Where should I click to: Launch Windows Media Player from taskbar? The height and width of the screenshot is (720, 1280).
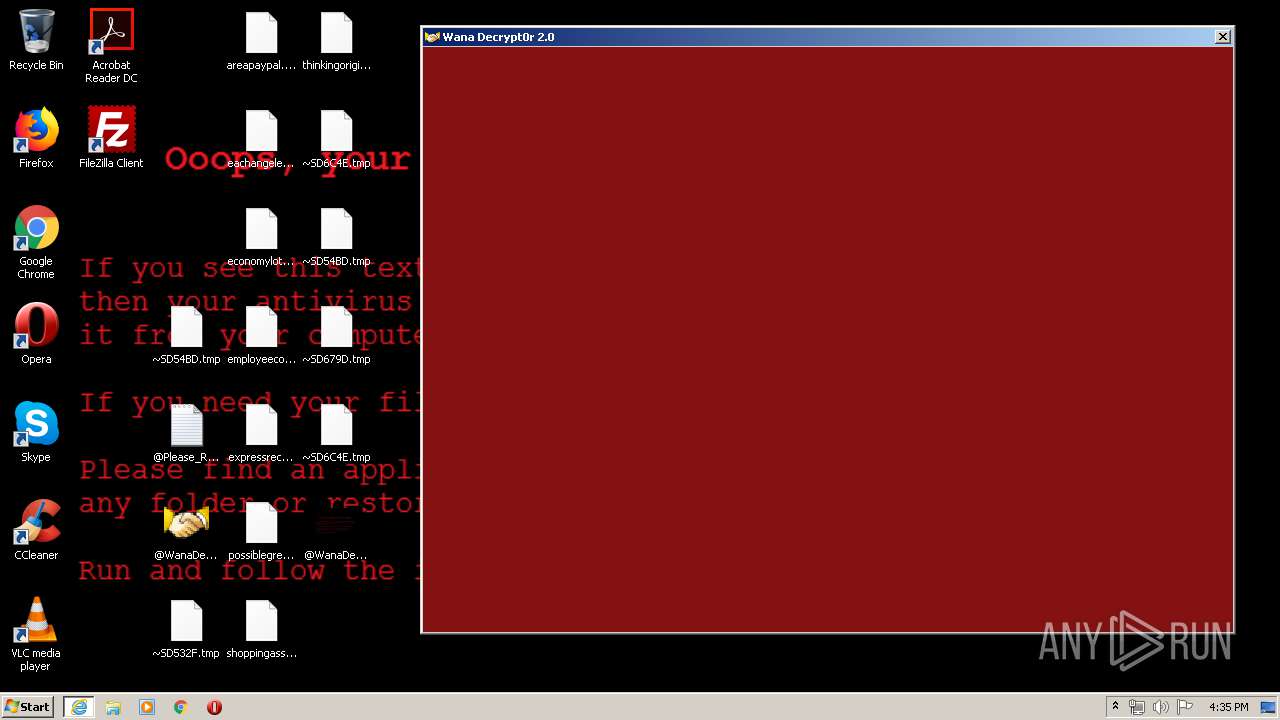147,707
